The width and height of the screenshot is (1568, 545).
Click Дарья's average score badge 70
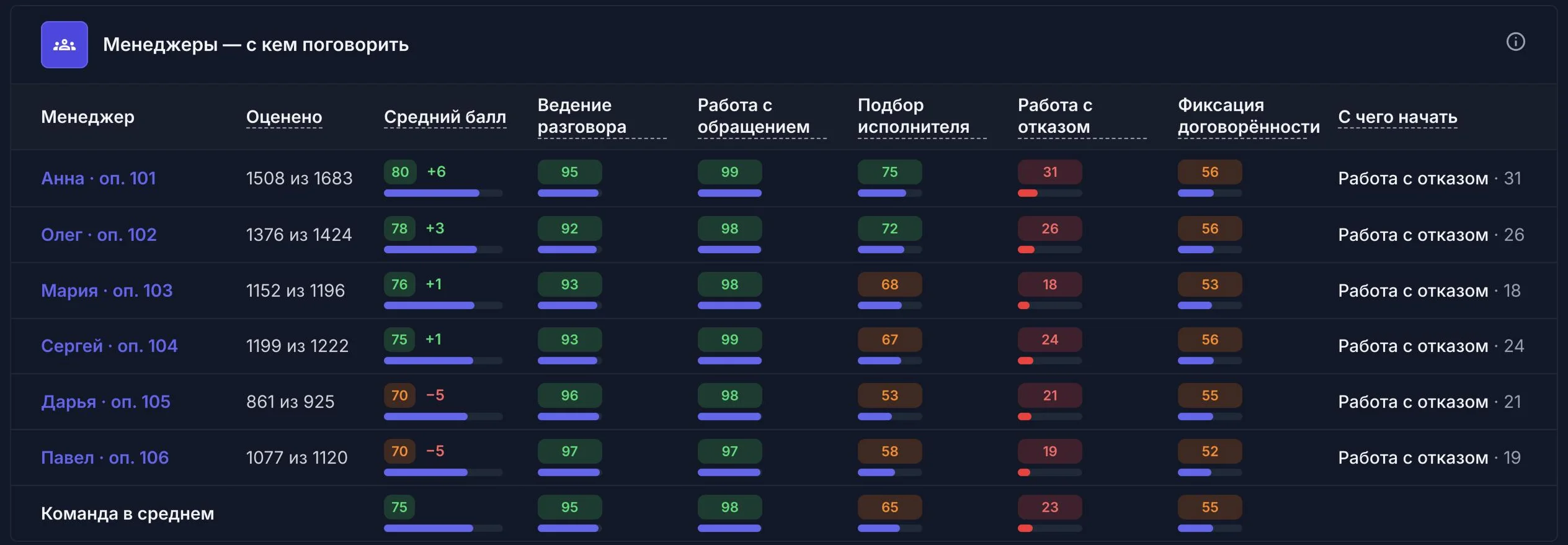tap(399, 395)
